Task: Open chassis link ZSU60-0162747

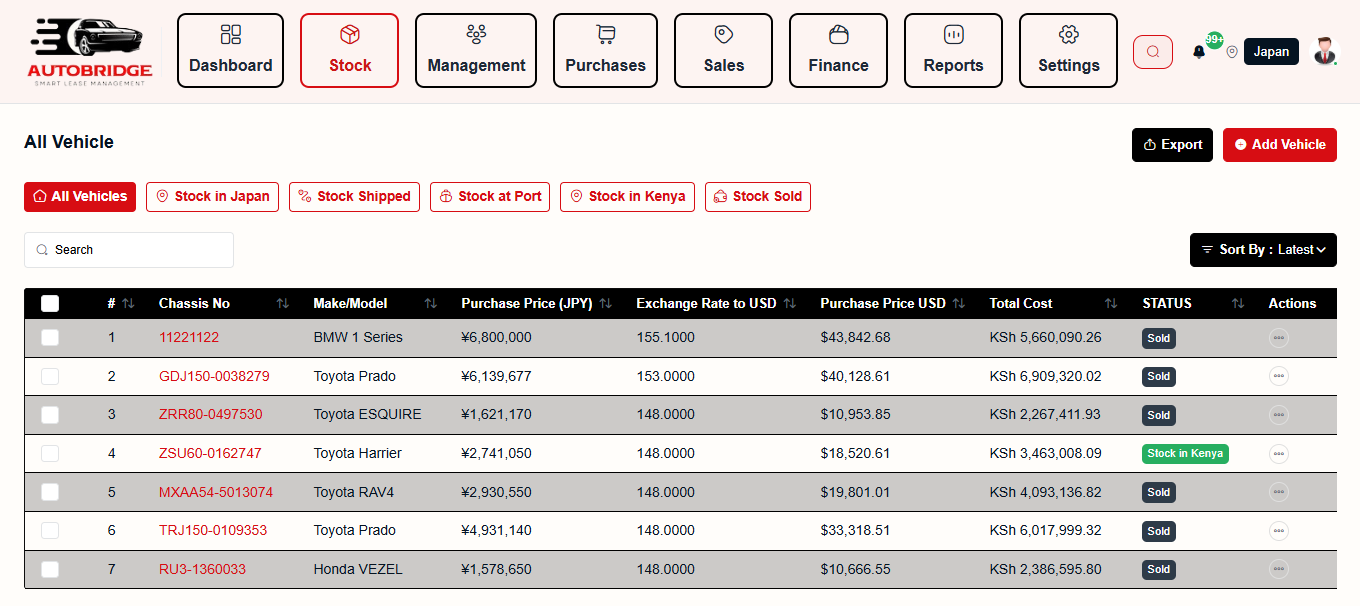Action: [210, 454]
